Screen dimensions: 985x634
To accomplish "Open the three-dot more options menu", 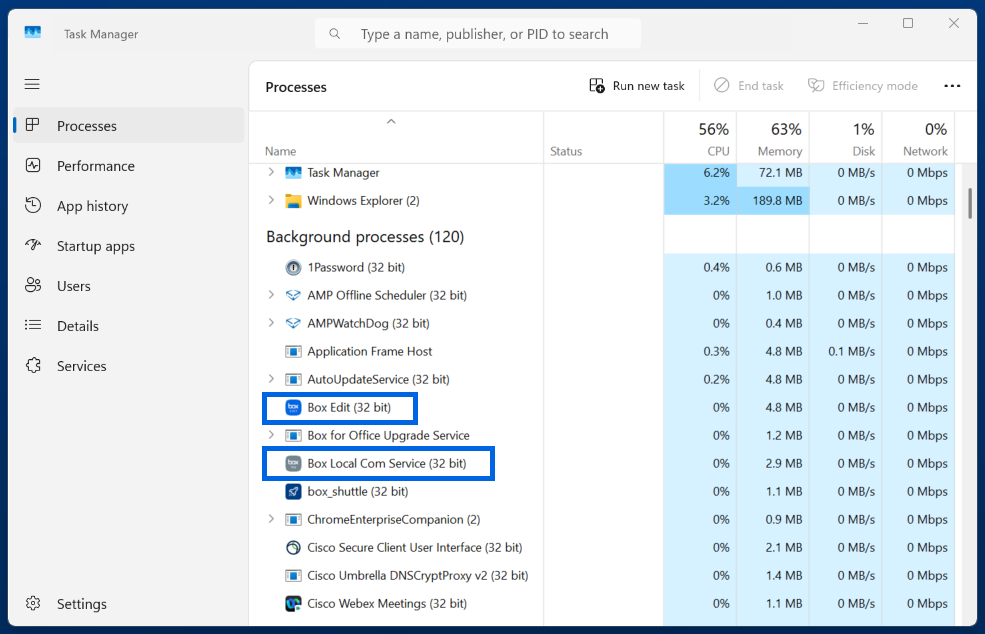I will pyautogui.click(x=952, y=86).
